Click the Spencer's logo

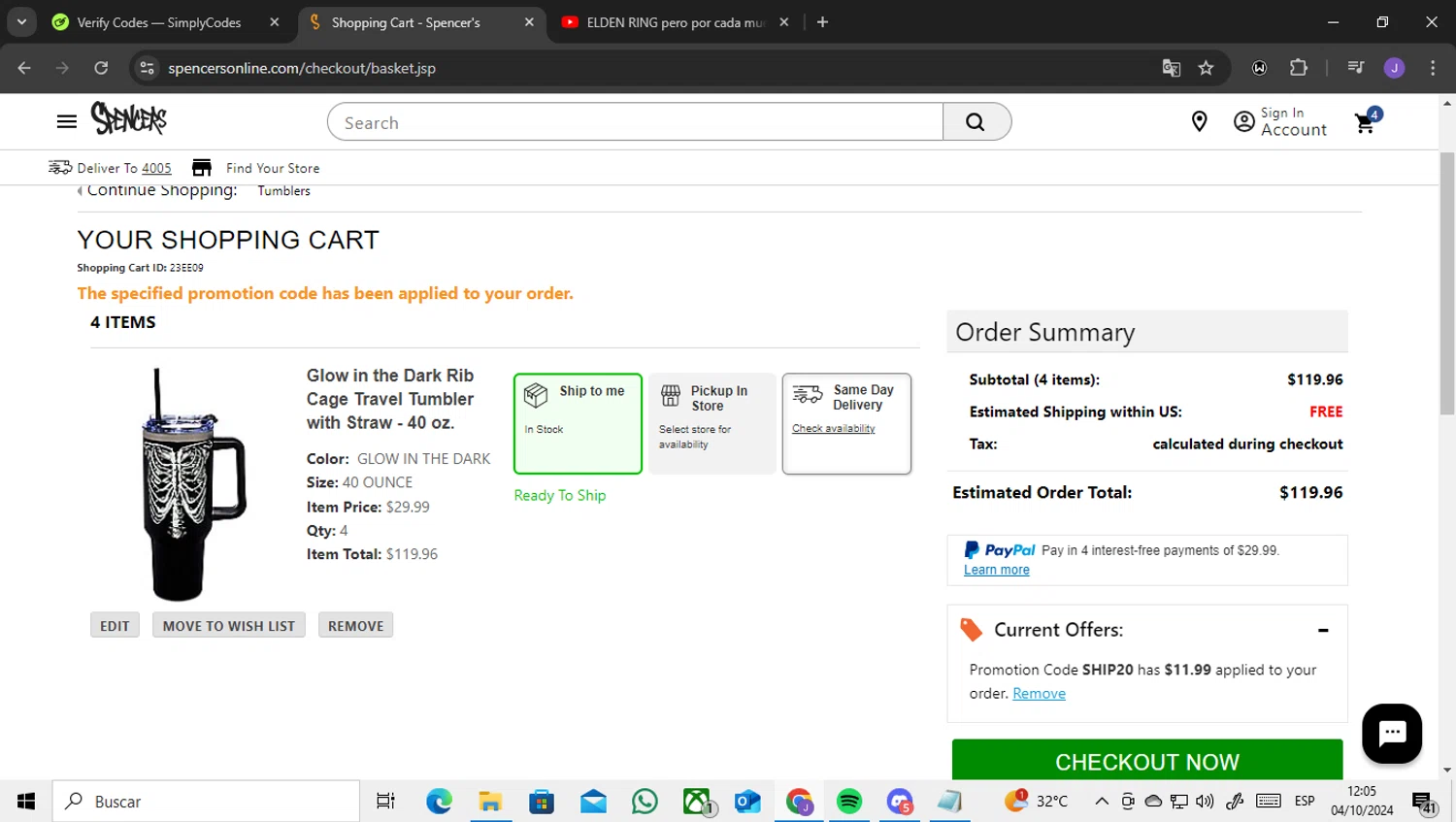[129, 118]
